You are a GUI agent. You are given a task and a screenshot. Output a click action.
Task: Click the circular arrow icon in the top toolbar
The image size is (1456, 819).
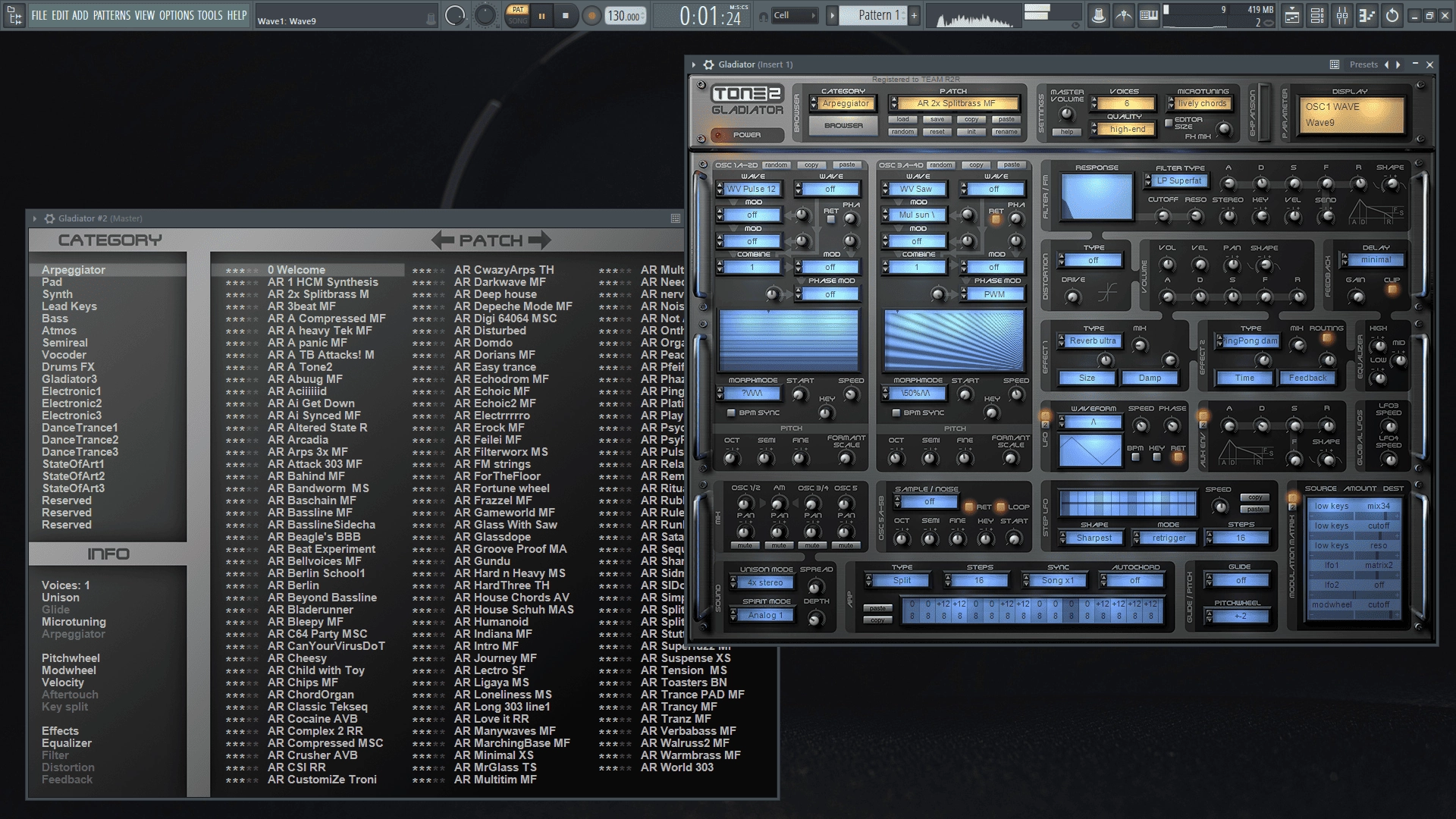(1392, 15)
